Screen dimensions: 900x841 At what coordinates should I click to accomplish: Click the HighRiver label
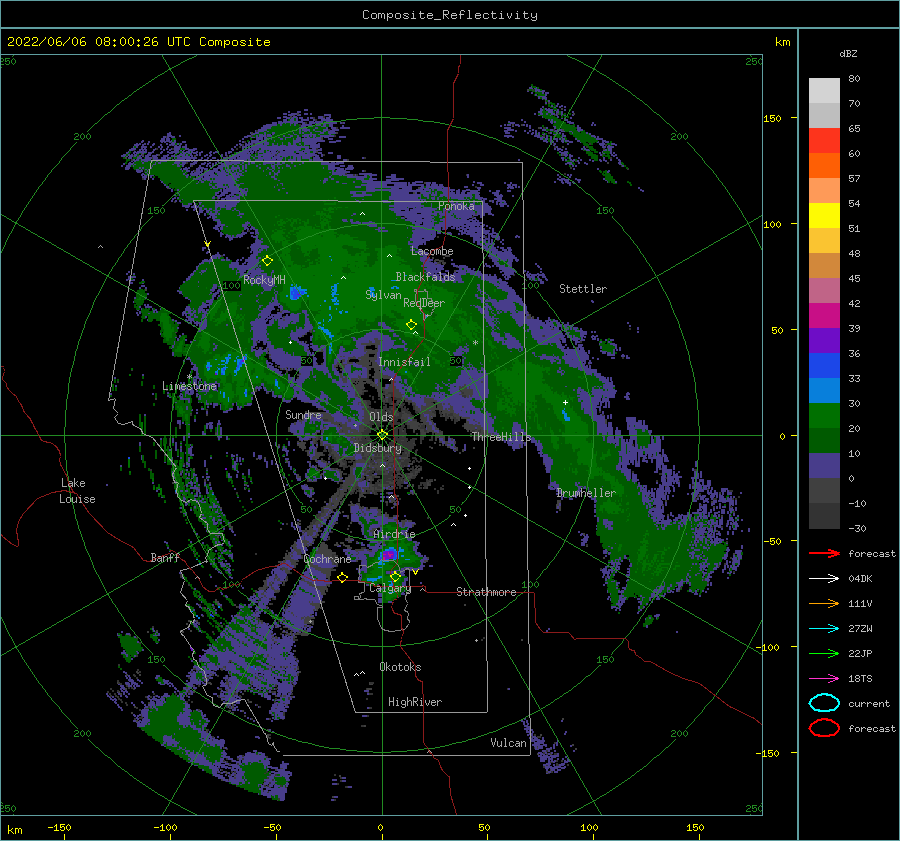[x=415, y=702]
